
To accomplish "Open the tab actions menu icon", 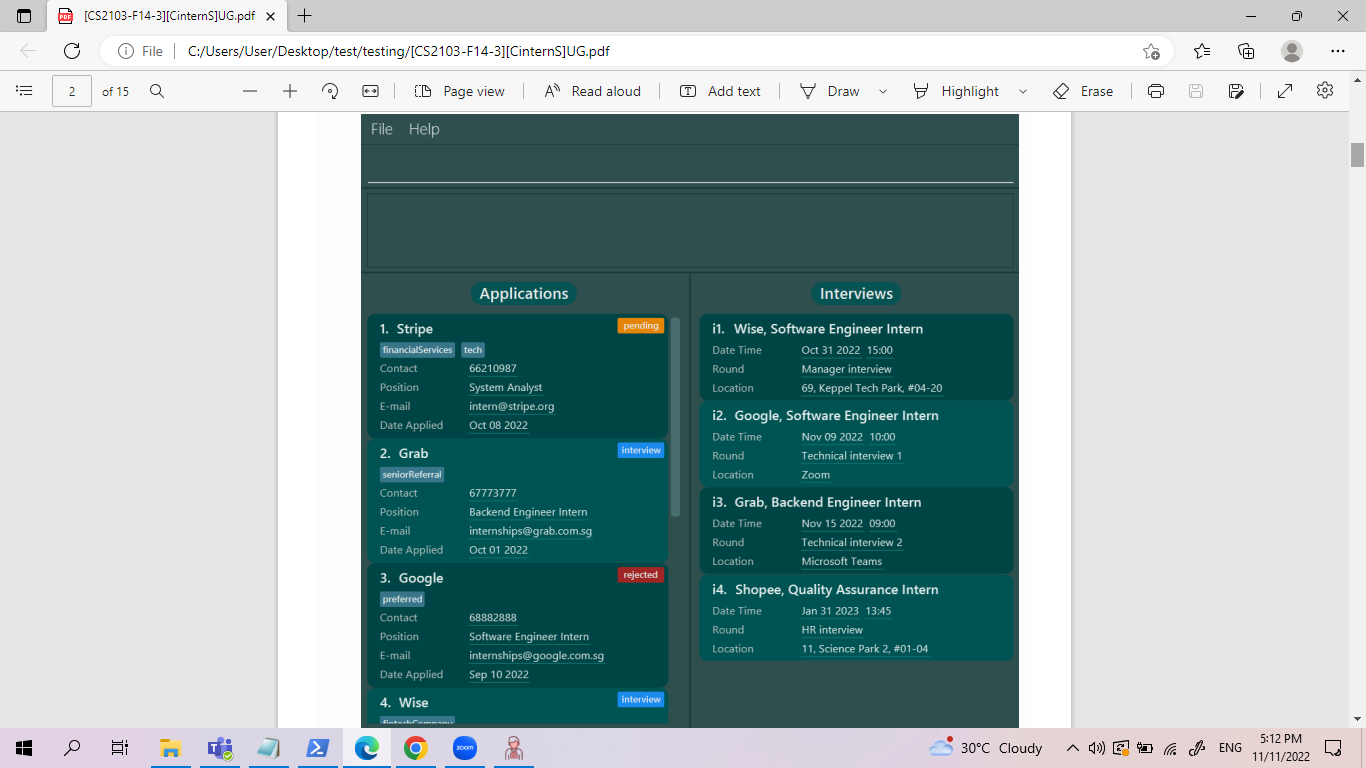I will tap(24, 16).
